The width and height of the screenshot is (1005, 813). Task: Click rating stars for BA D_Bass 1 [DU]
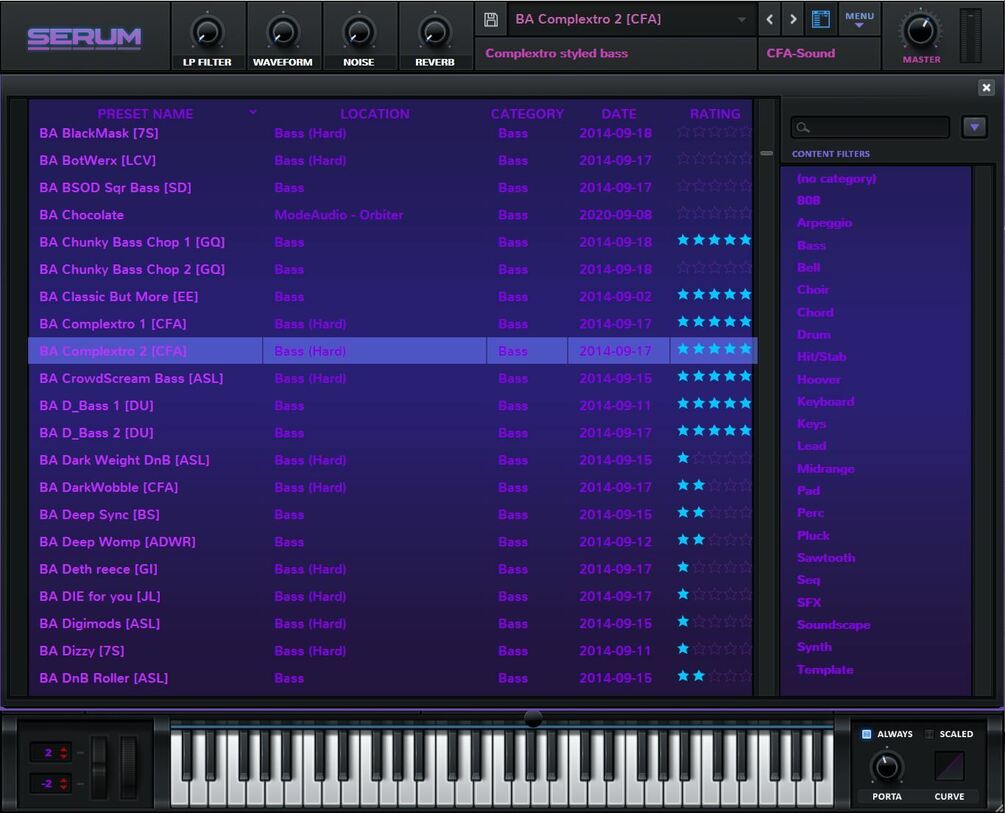click(714, 403)
